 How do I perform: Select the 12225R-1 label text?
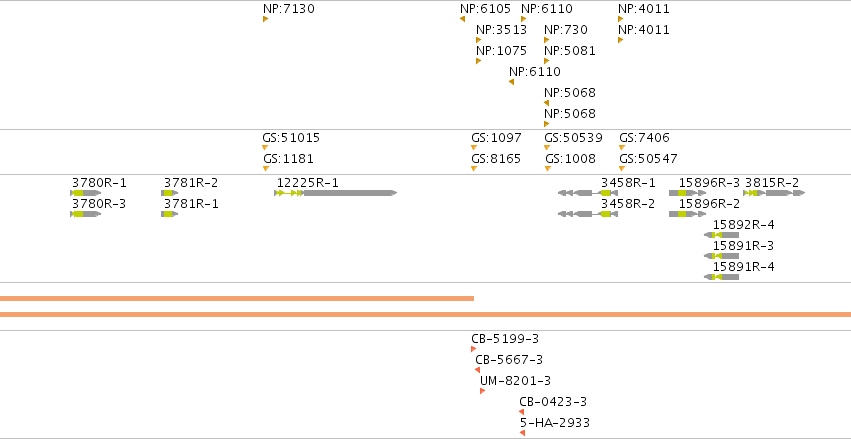tap(308, 183)
